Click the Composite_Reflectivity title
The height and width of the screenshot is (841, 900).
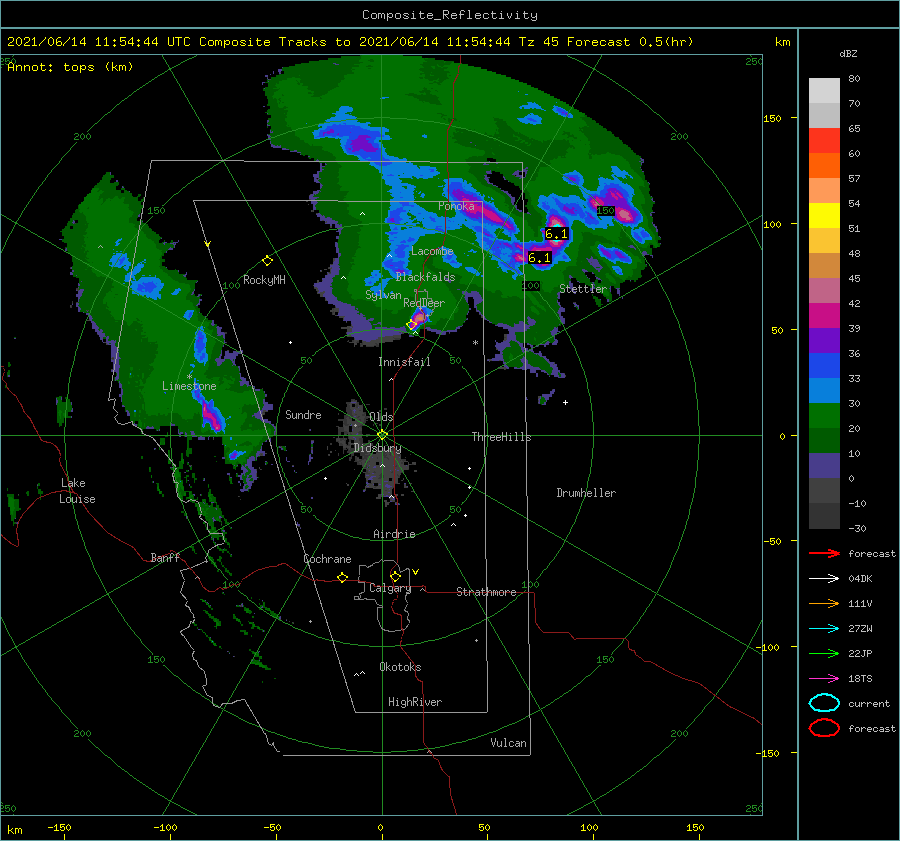point(450,15)
